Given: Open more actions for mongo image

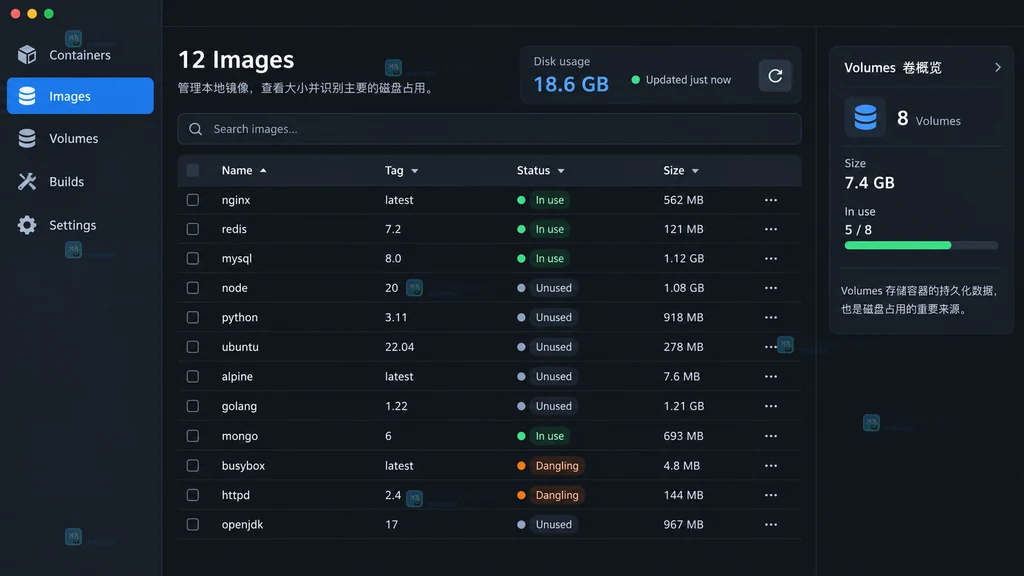Looking at the screenshot, I should click(771, 436).
